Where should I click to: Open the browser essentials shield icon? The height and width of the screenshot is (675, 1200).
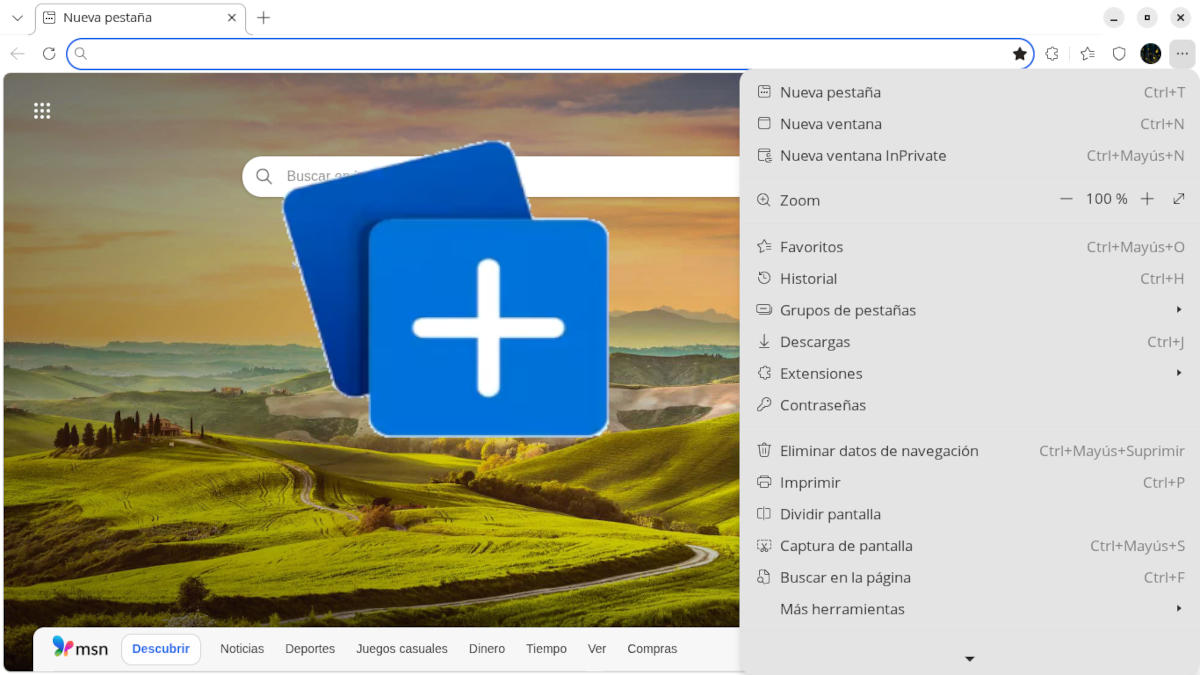1119,54
